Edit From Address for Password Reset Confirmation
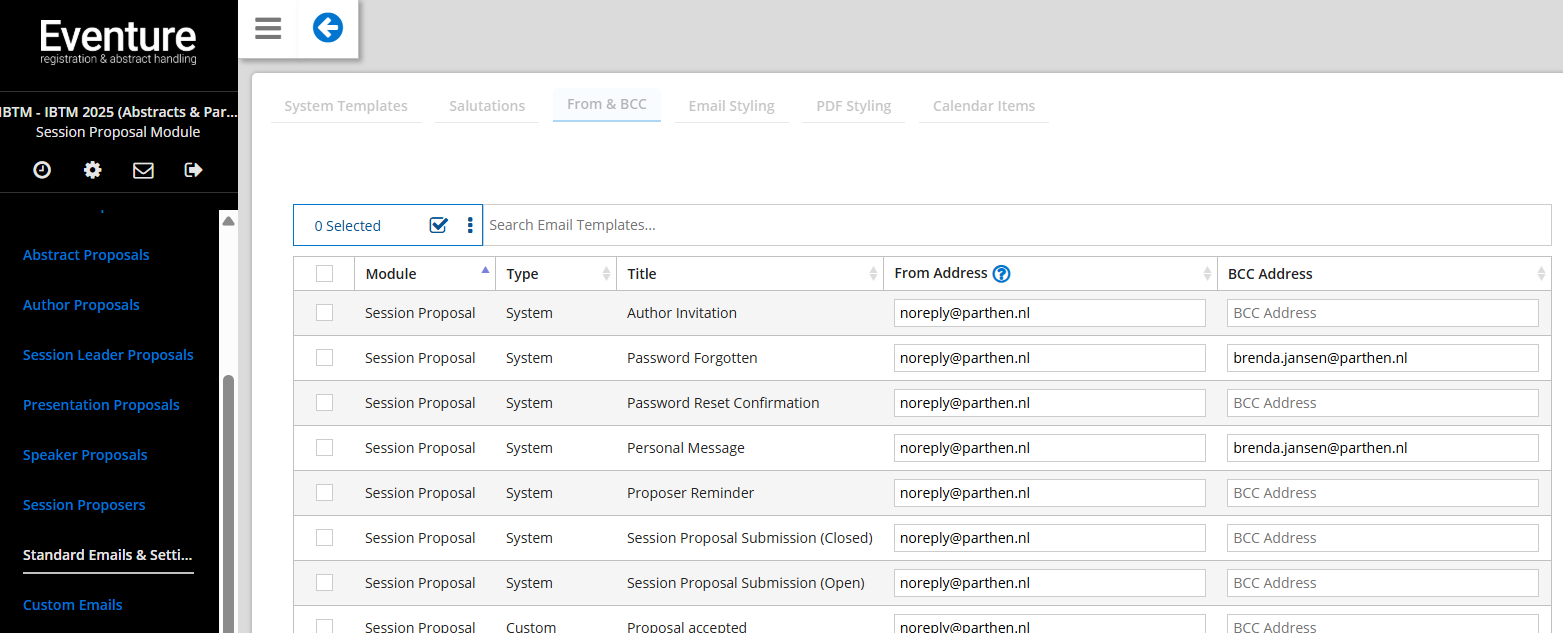 click(x=1050, y=403)
